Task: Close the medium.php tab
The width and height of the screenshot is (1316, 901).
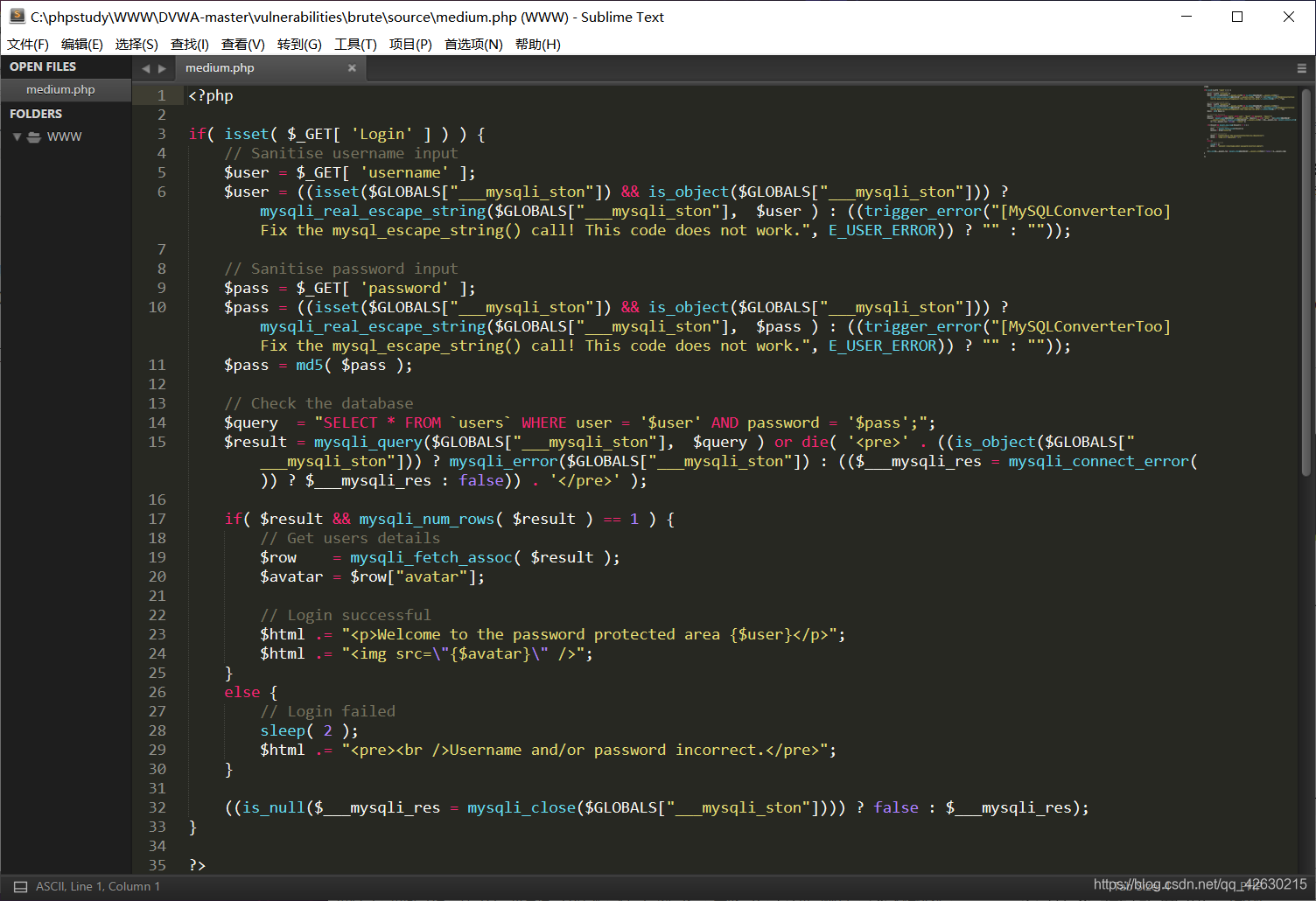Action: coord(352,67)
